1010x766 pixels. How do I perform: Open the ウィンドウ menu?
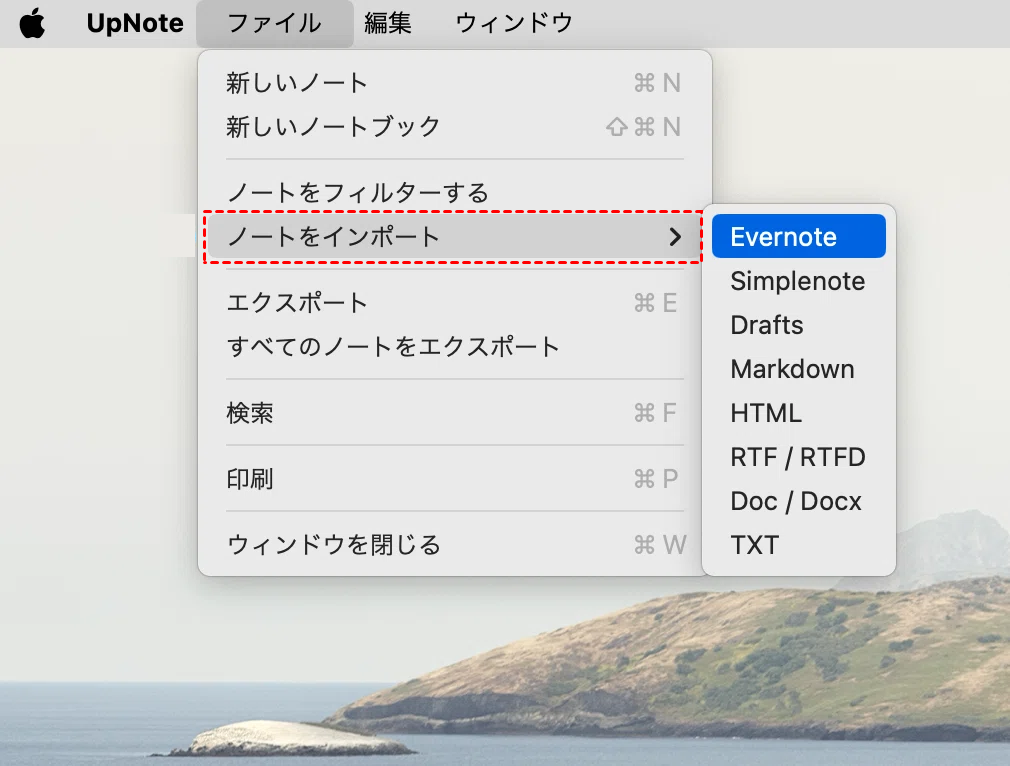pyautogui.click(x=514, y=23)
